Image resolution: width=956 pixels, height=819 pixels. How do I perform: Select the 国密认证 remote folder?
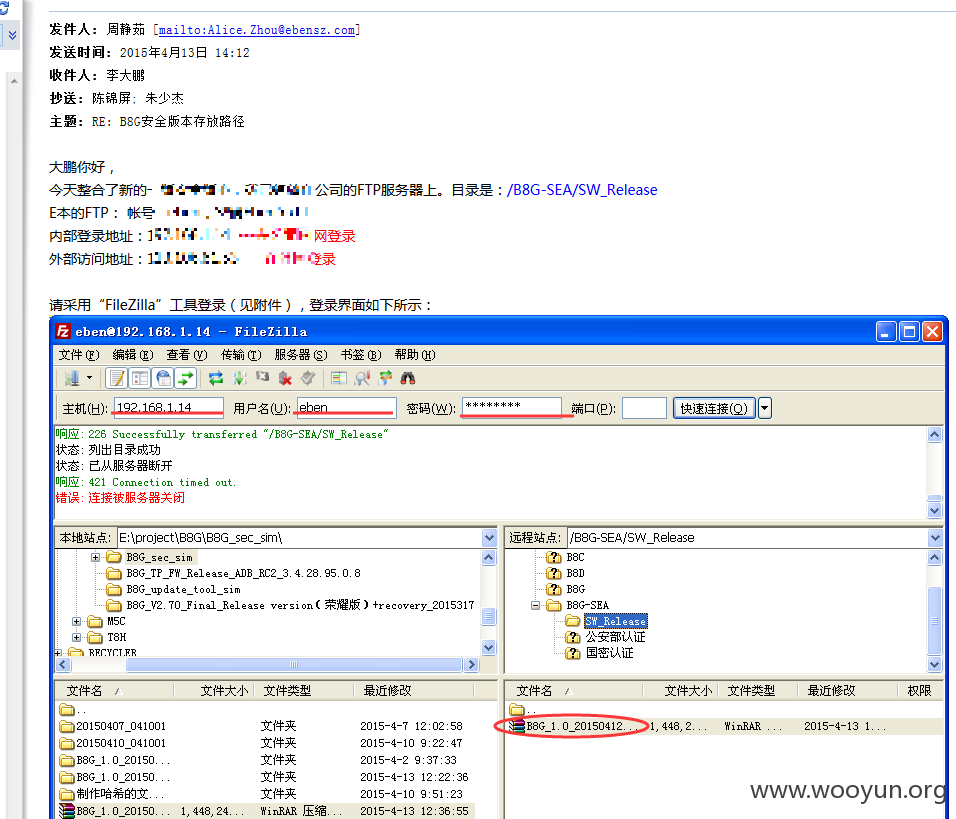tap(609, 653)
